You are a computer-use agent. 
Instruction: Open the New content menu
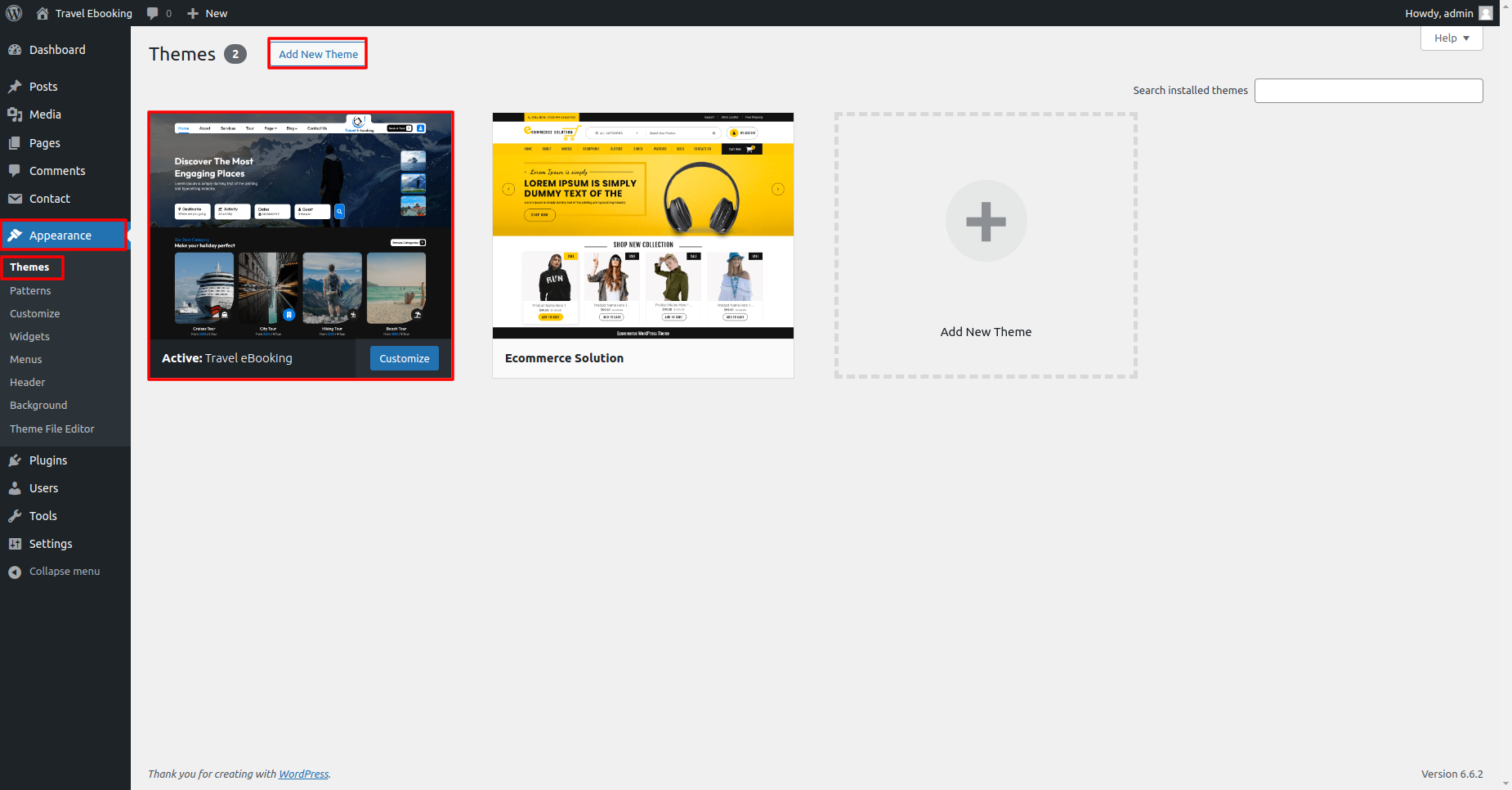click(208, 13)
